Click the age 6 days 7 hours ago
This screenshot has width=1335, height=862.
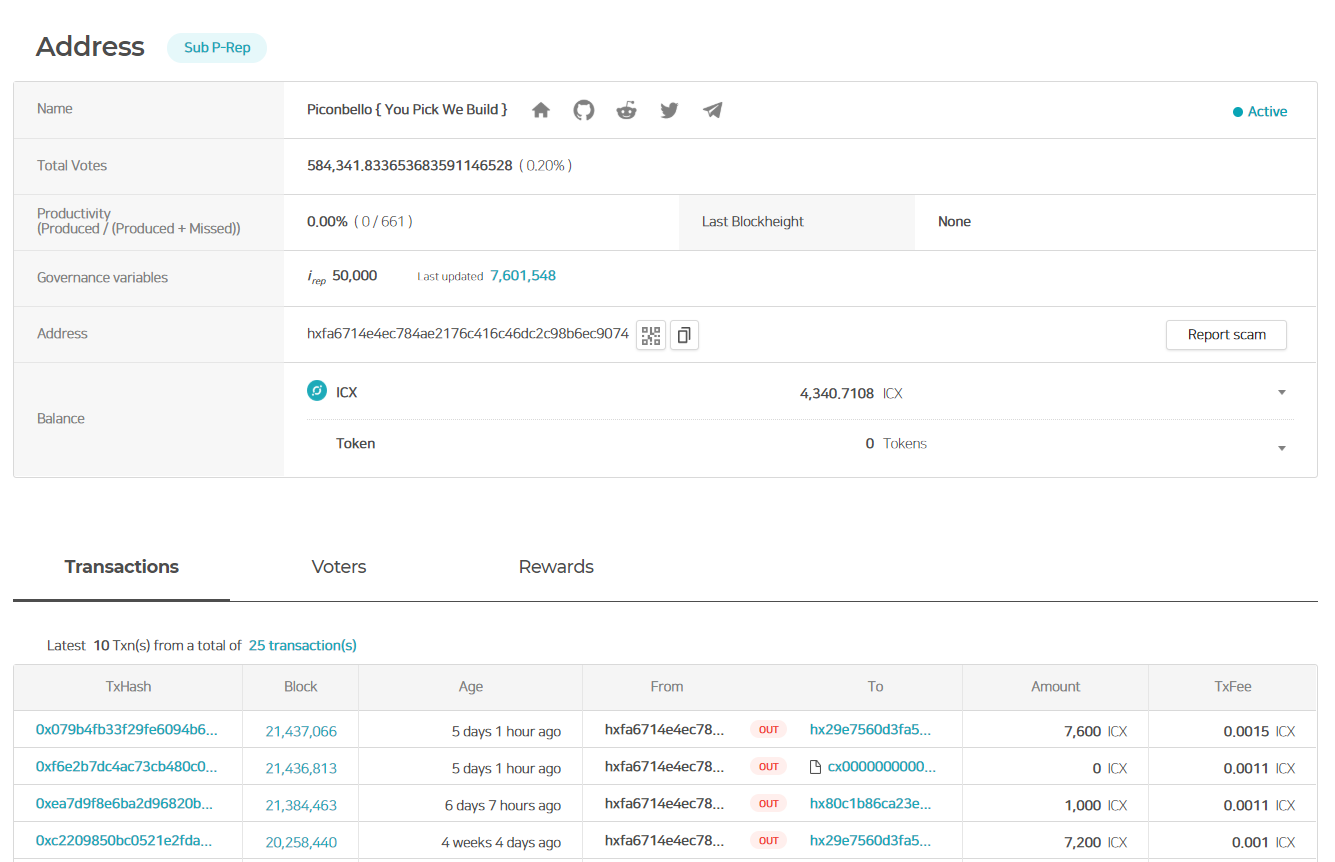coord(503,806)
